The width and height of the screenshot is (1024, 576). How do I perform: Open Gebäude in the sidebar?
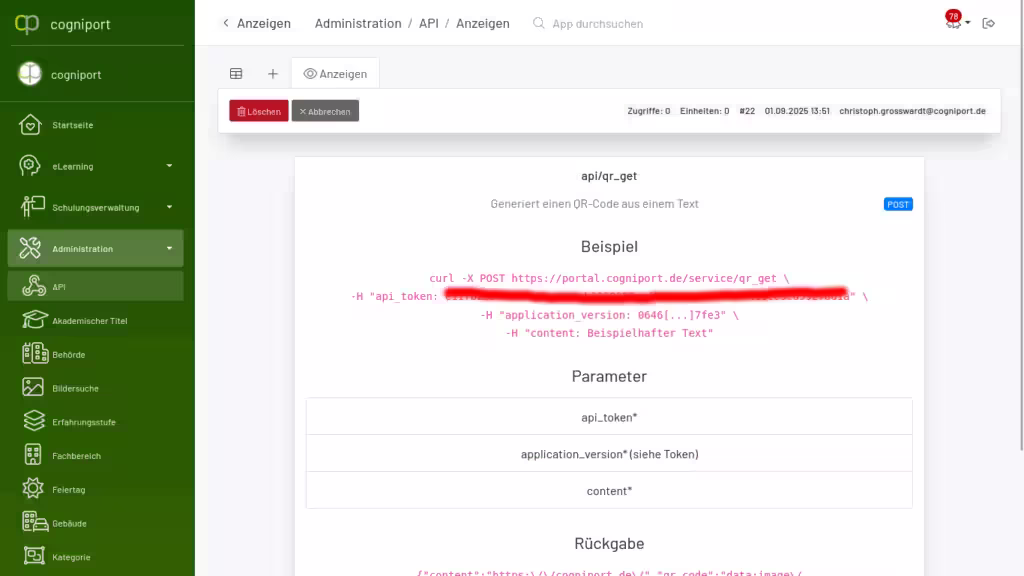coord(69,523)
